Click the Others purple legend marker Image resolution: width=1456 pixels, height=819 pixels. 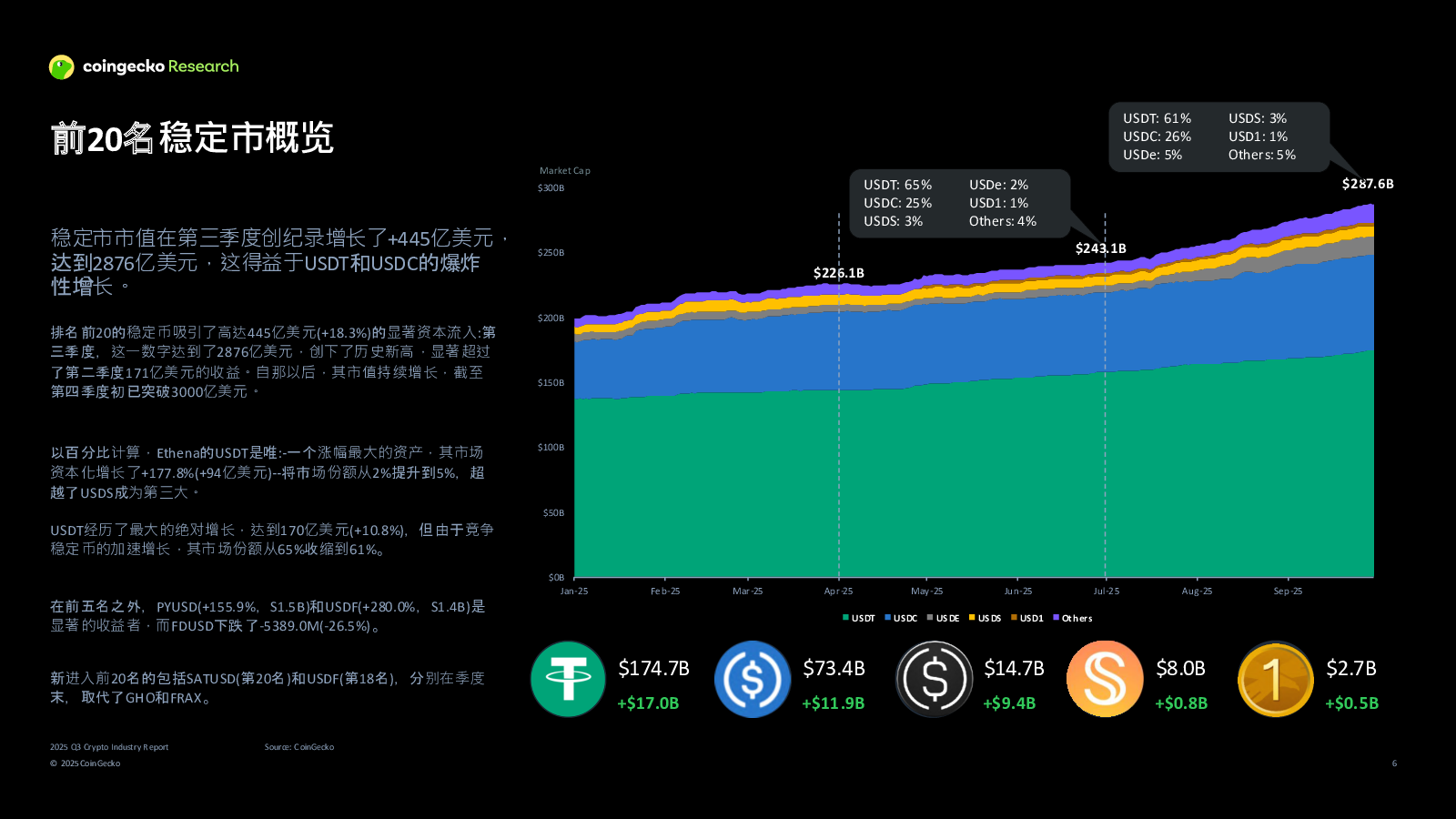pyautogui.click(x=1056, y=618)
